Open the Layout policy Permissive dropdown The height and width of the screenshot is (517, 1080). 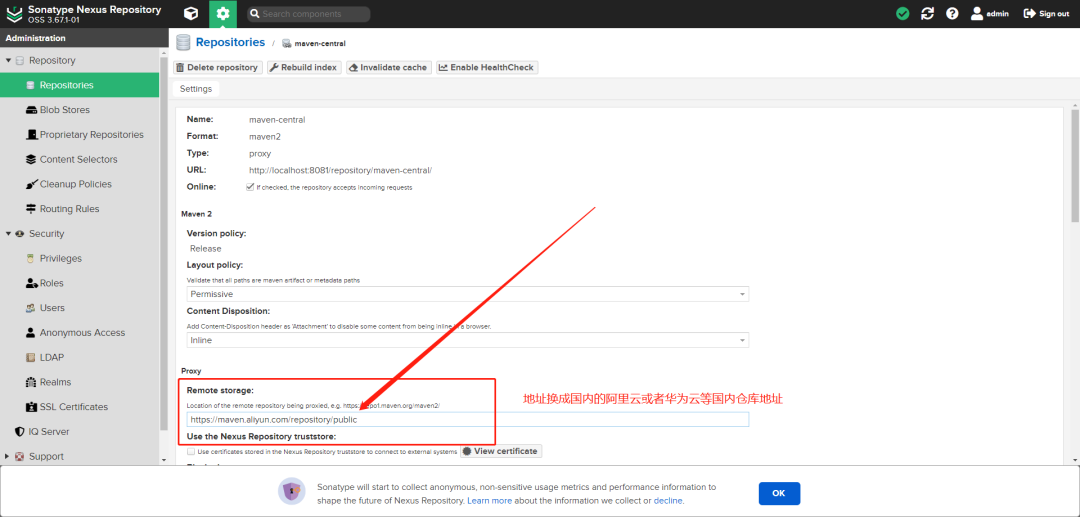(468, 294)
